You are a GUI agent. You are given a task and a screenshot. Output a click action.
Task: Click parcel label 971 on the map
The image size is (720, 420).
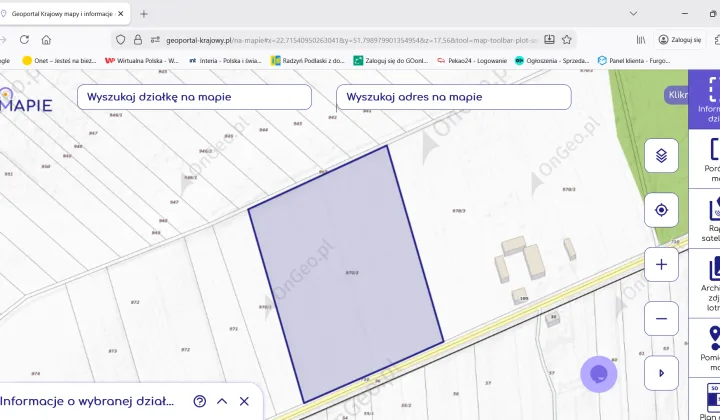pos(234,329)
